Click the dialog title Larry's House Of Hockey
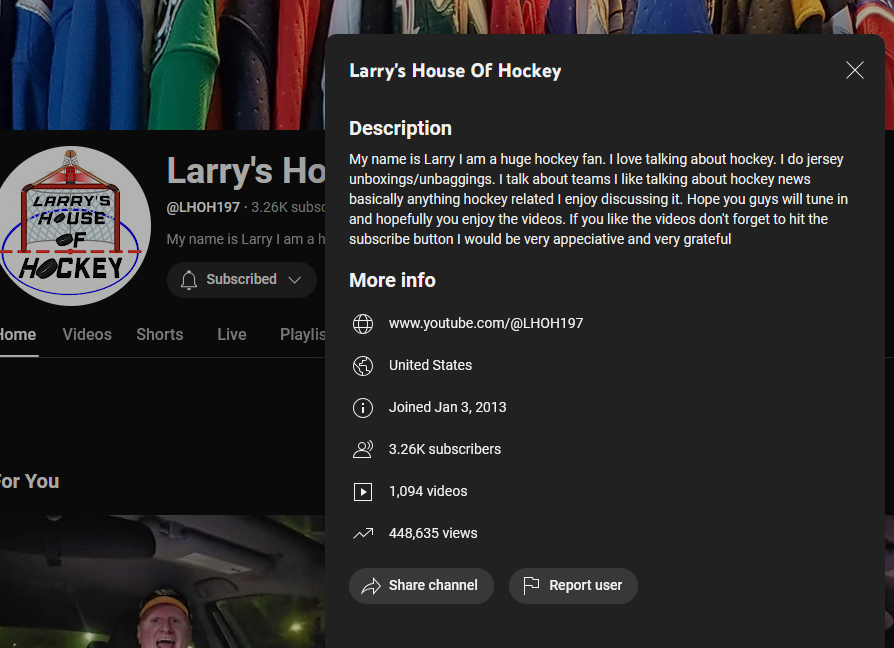This screenshot has width=894, height=648. 455,71
